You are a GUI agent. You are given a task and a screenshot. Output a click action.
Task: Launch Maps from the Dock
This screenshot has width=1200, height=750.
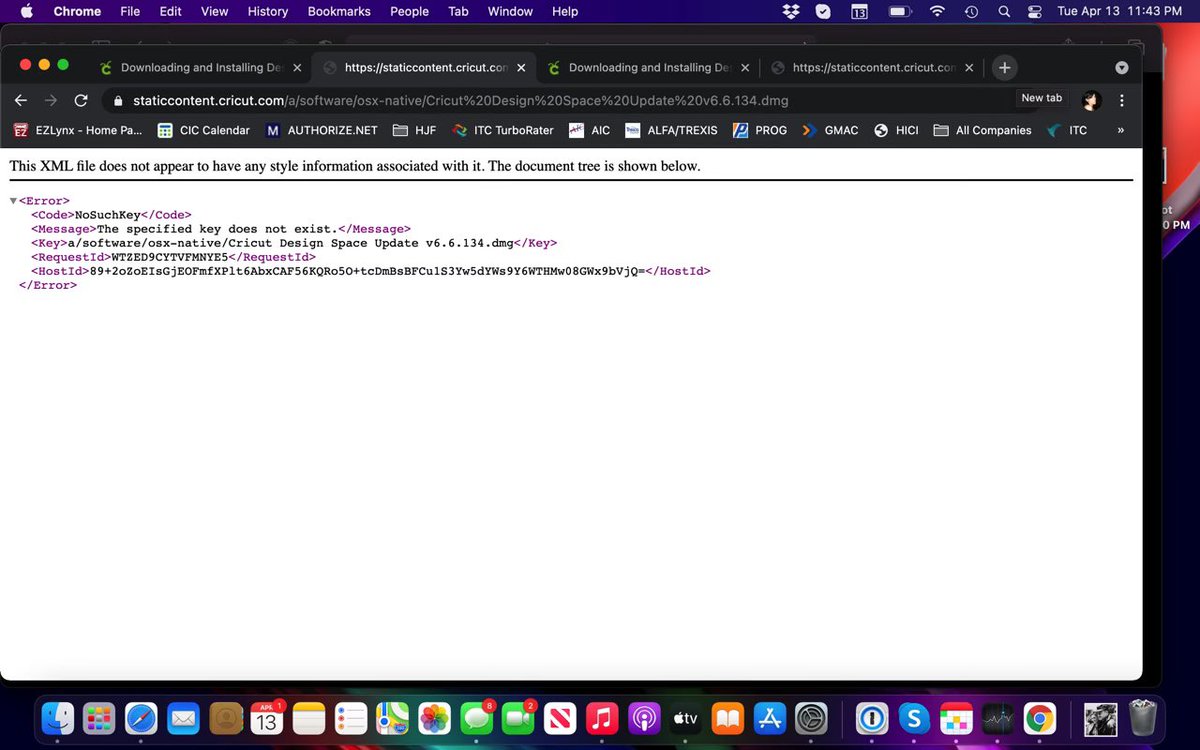click(x=391, y=718)
